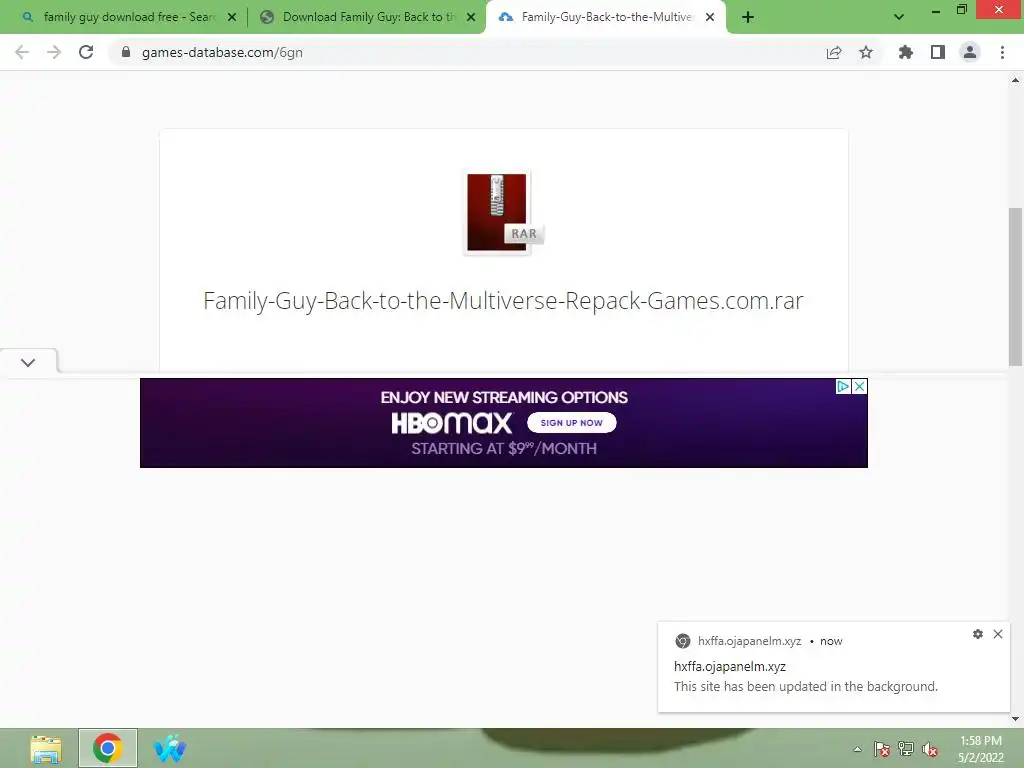Switch to Download Family Guy: Back tab
This screenshot has height=768, width=1024.
(366, 17)
